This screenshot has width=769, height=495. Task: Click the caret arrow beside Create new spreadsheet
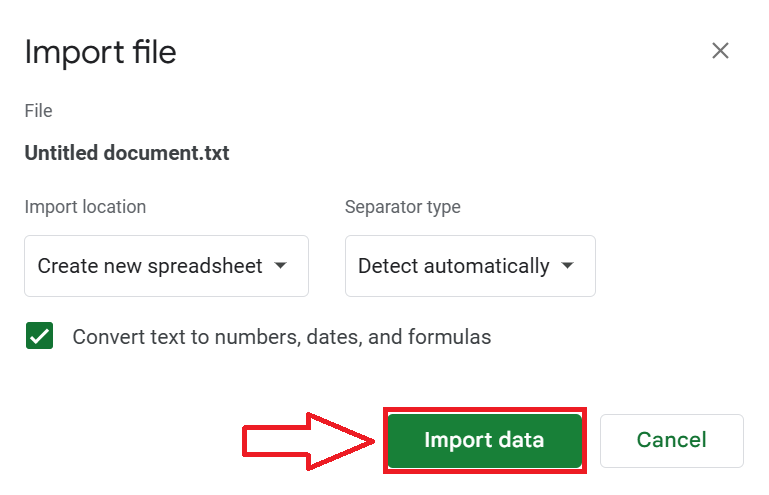pos(281,266)
